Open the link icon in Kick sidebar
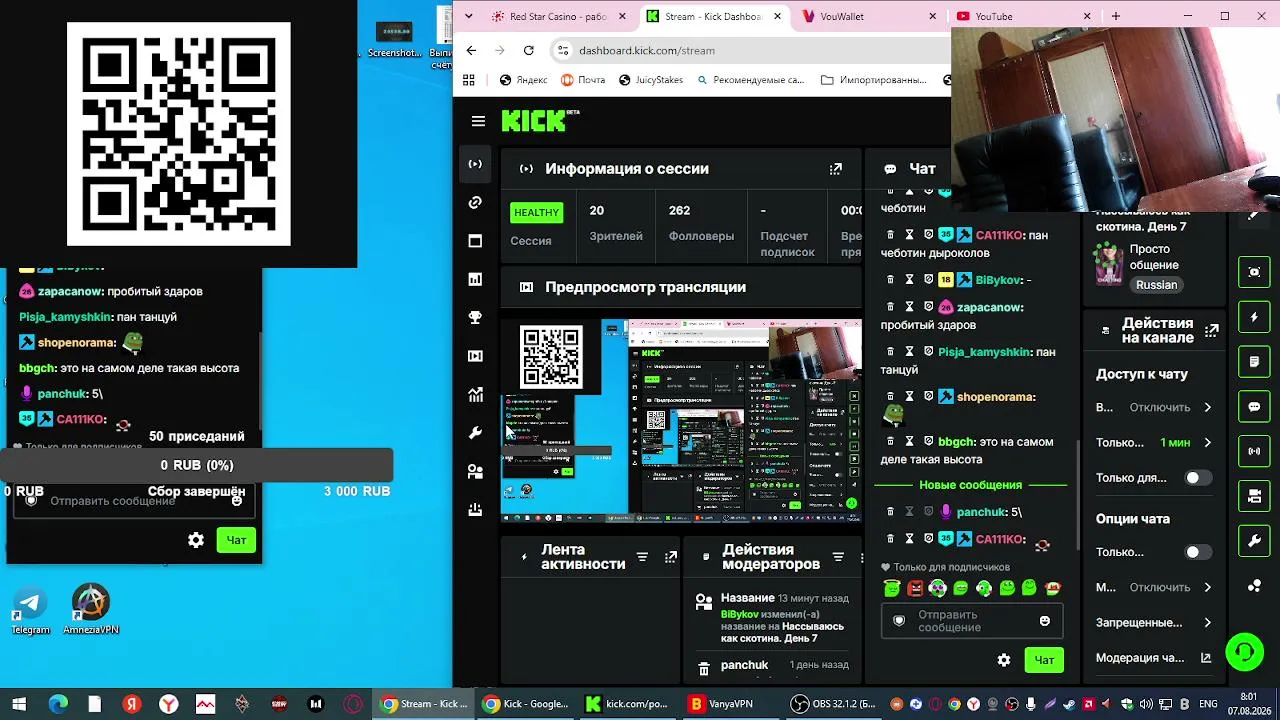Image resolution: width=1280 pixels, height=720 pixels. tap(475, 202)
